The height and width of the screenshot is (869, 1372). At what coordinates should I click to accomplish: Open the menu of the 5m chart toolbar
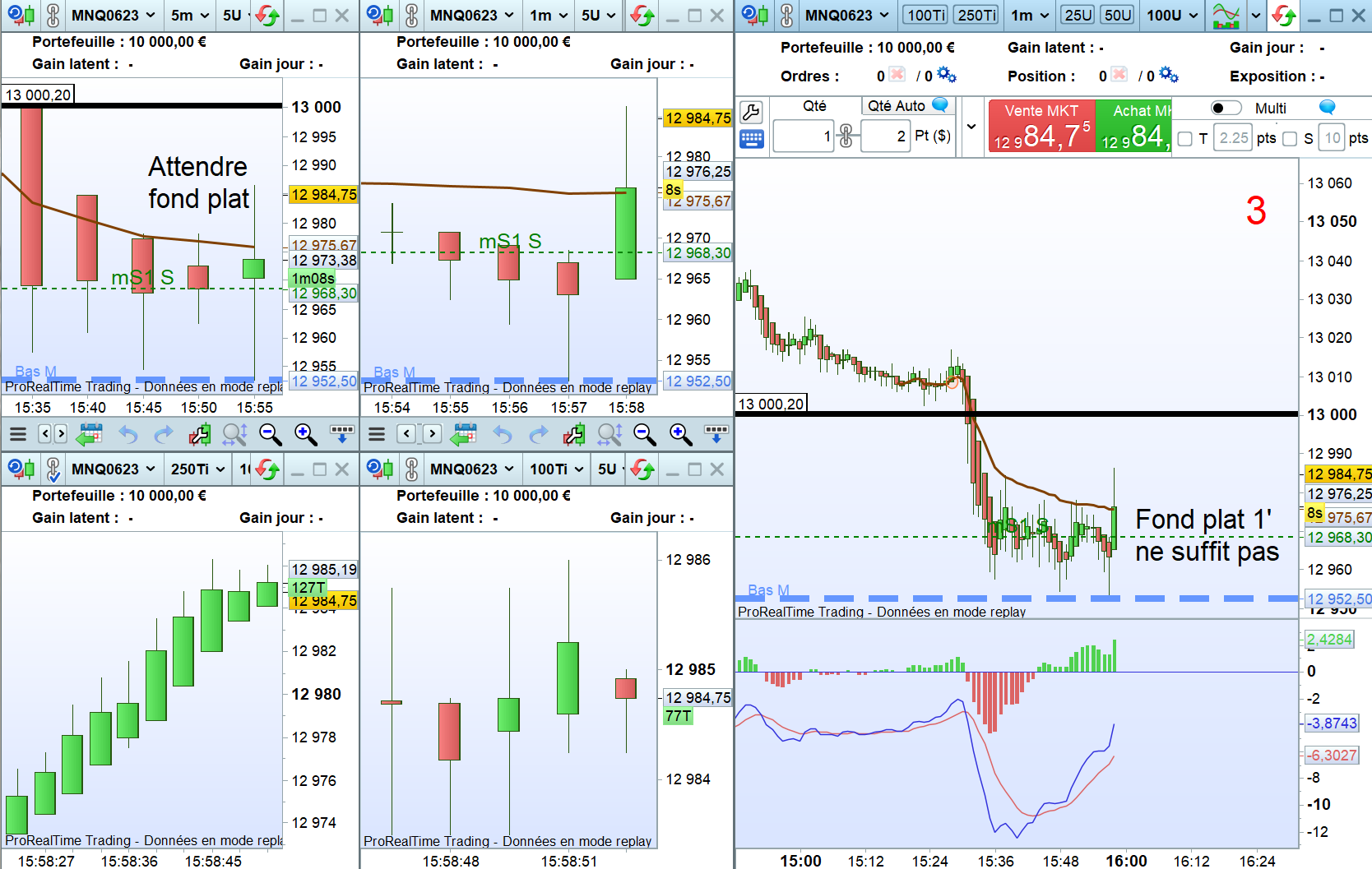(x=17, y=434)
